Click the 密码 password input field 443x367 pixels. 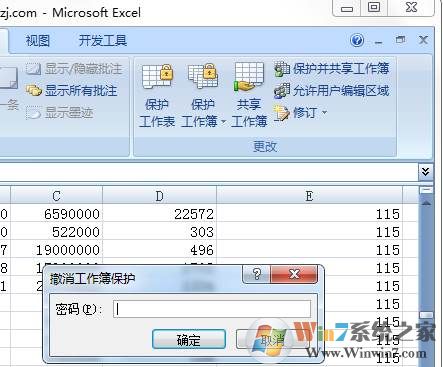point(212,309)
